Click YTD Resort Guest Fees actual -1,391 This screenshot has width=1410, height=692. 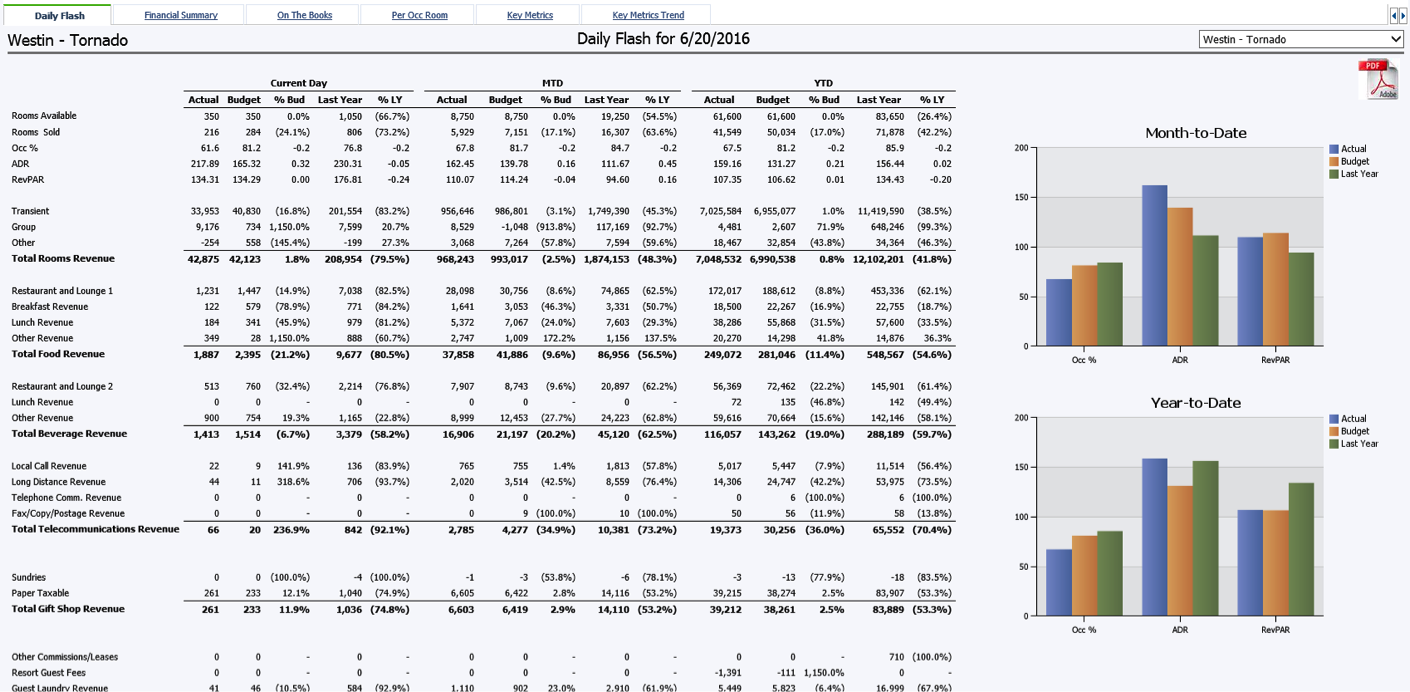[x=727, y=673]
